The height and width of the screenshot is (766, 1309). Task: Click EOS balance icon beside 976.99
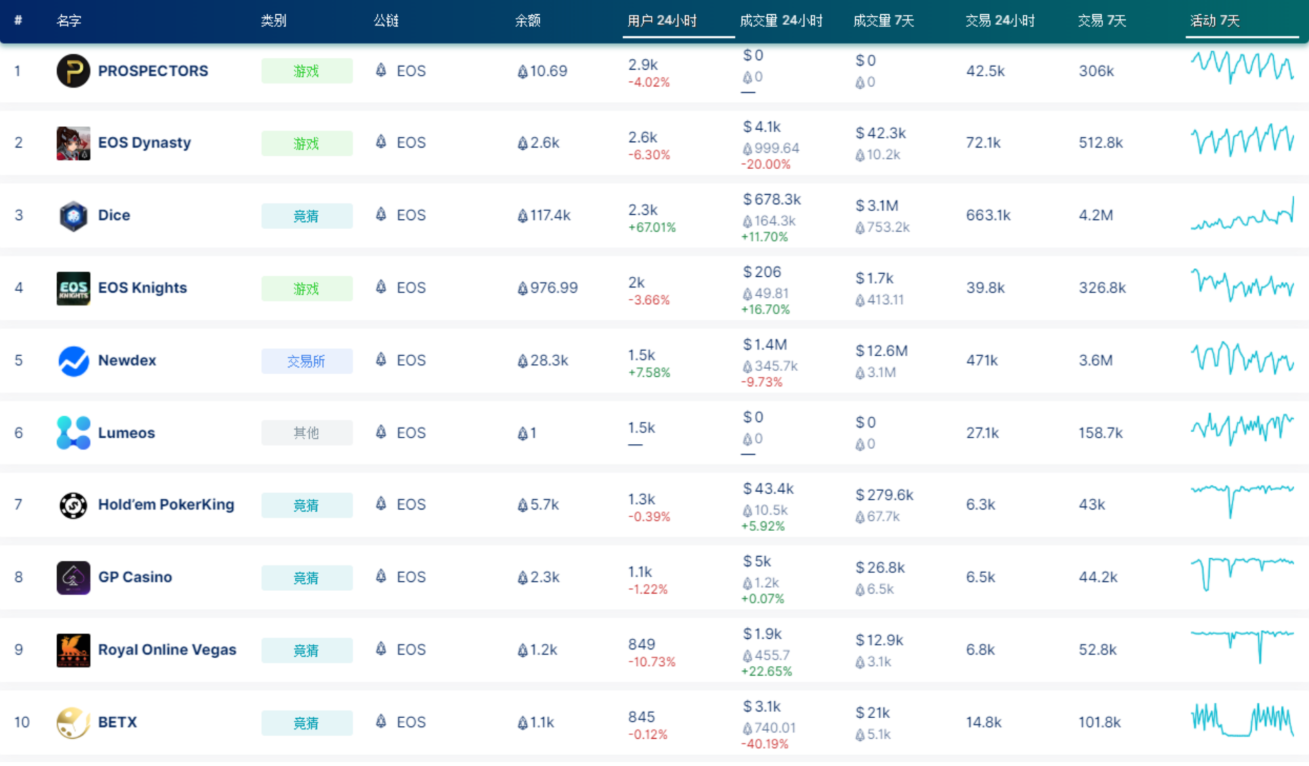(522, 288)
